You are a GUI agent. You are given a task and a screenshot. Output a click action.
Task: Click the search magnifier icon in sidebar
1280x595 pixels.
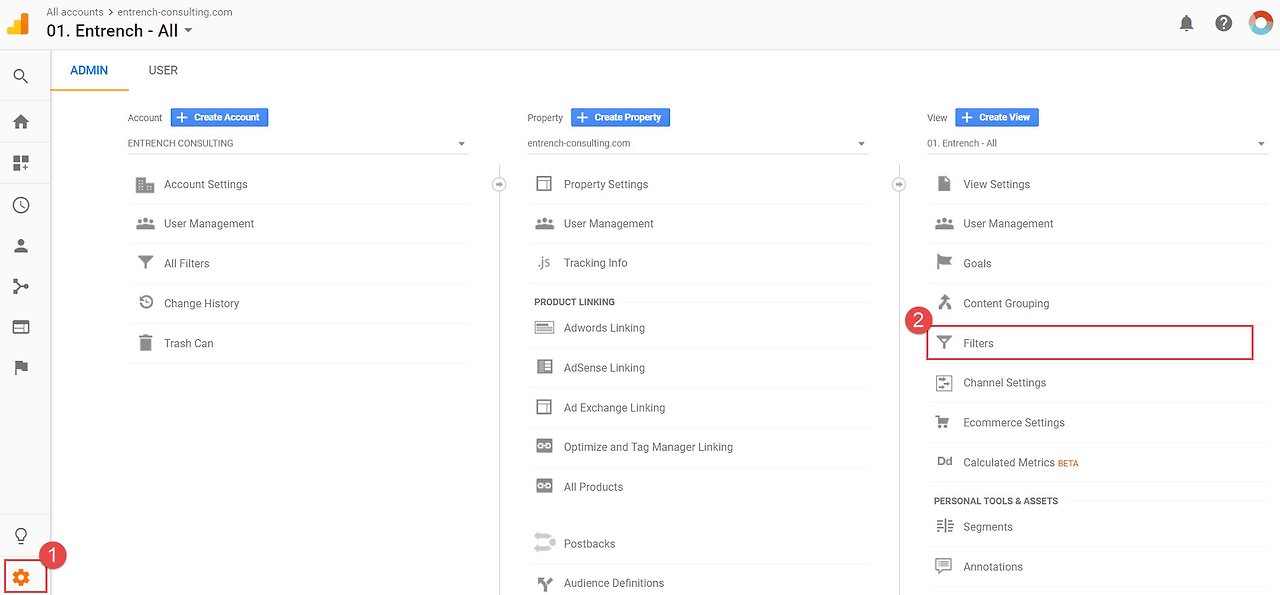click(x=21, y=76)
